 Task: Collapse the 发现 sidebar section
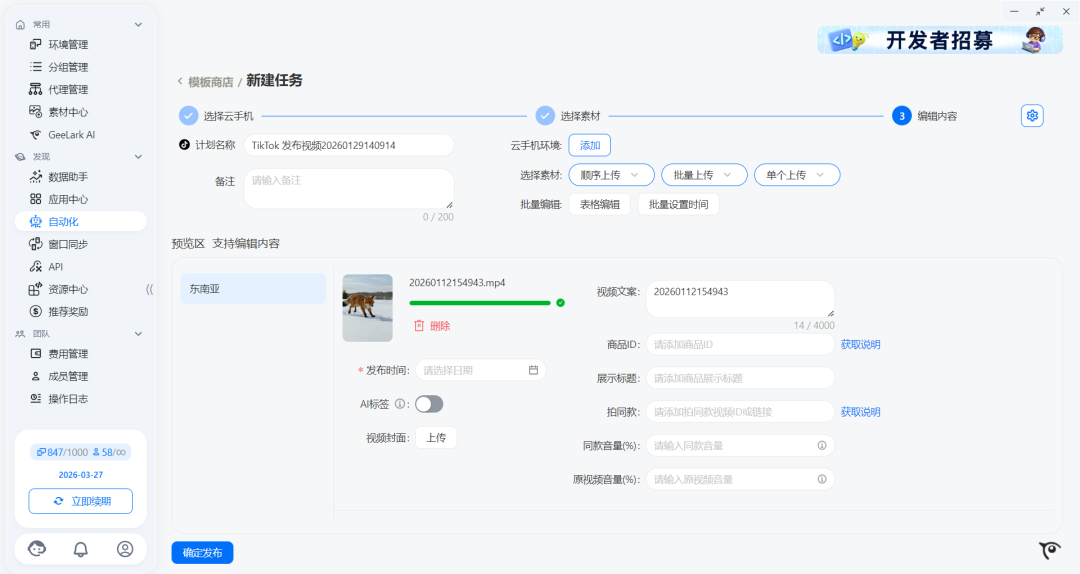138,157
